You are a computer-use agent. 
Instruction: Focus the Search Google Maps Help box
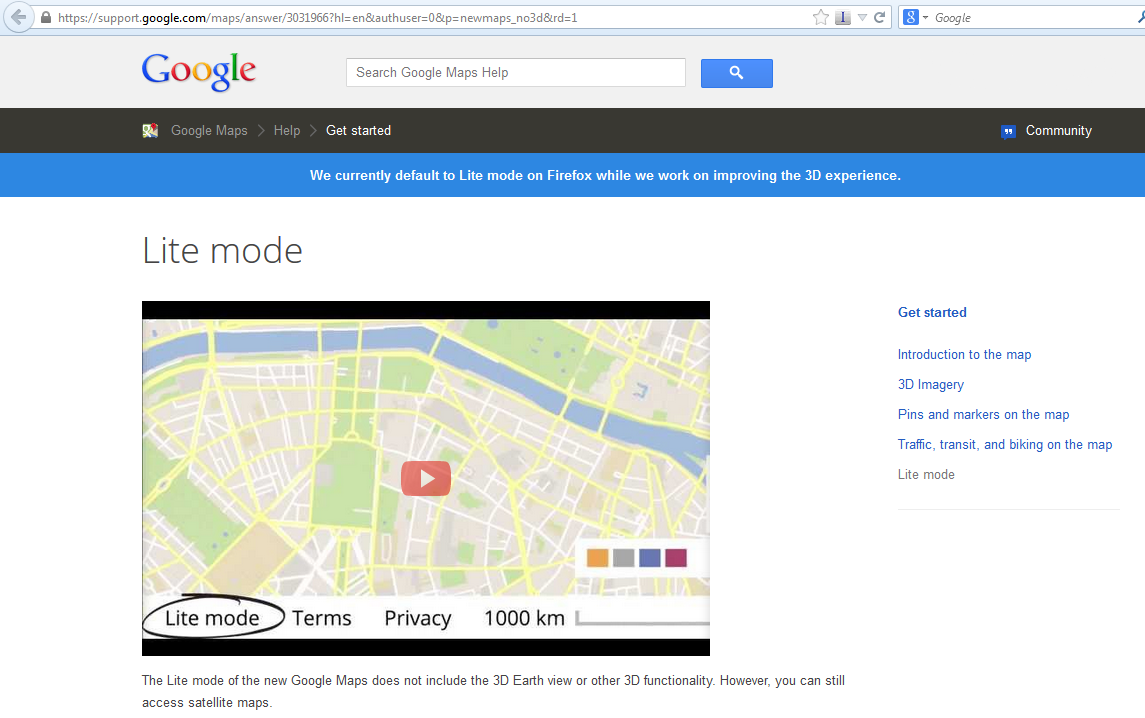pos(516,72)
